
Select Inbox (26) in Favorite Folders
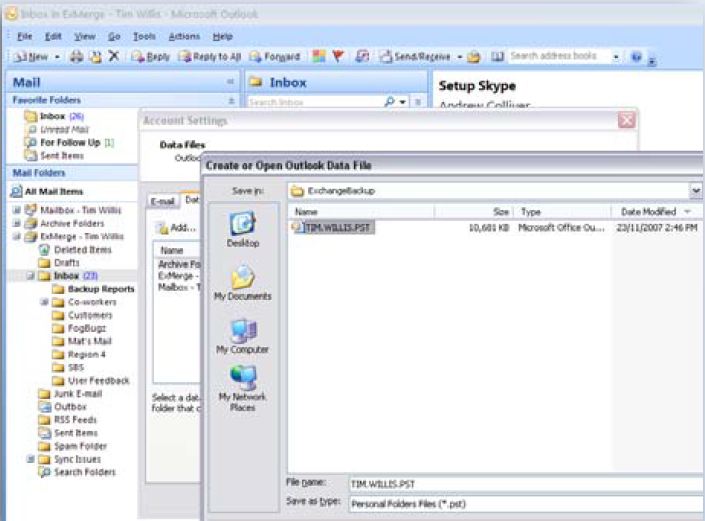tap(54, 116)
